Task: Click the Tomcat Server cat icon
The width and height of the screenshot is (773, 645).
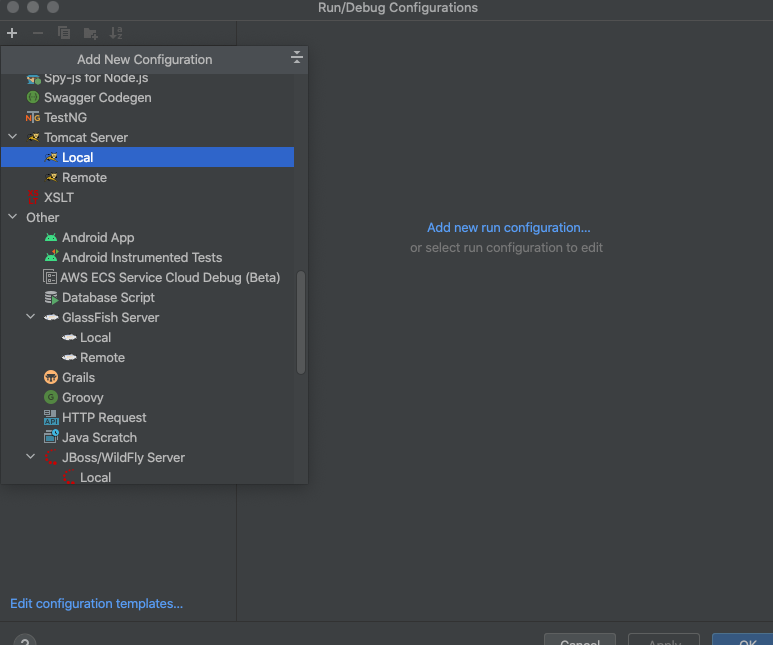Action: 33,137
